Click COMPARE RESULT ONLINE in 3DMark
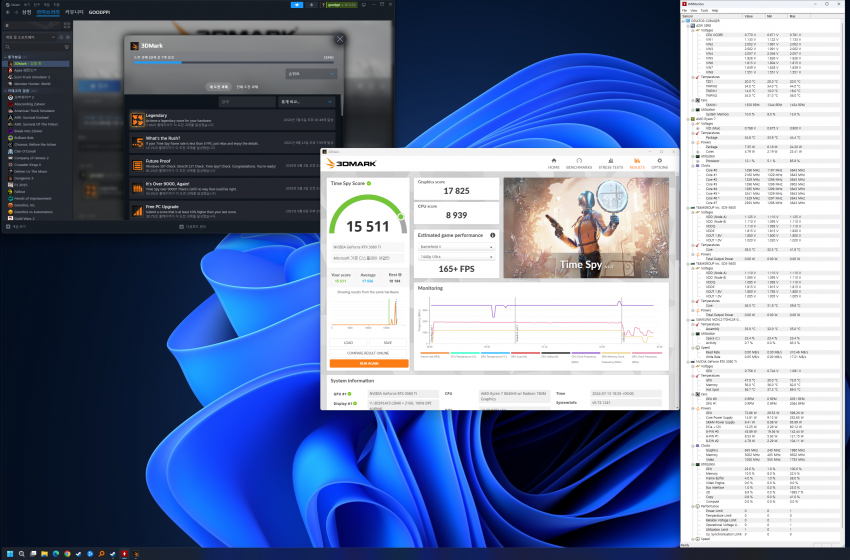The height and width of the screenshot is (560, 850). [x=369, y=353]
